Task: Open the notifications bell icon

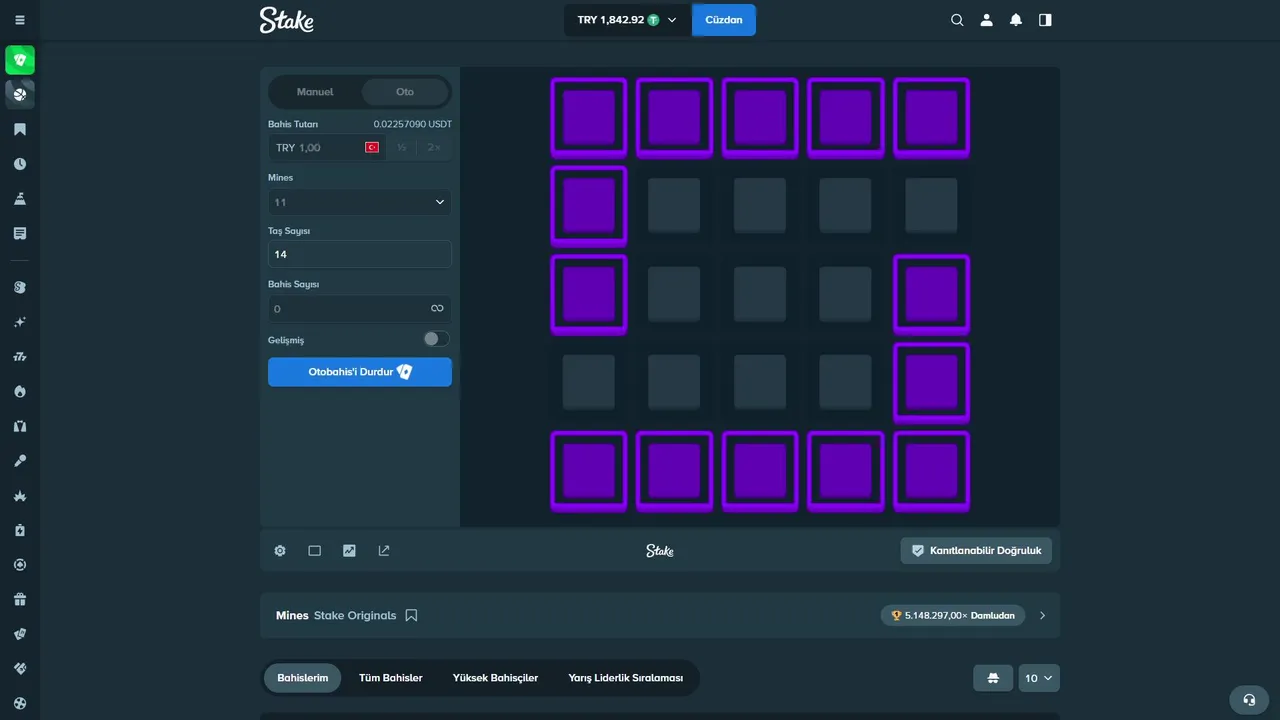Action: point(1016,20)
